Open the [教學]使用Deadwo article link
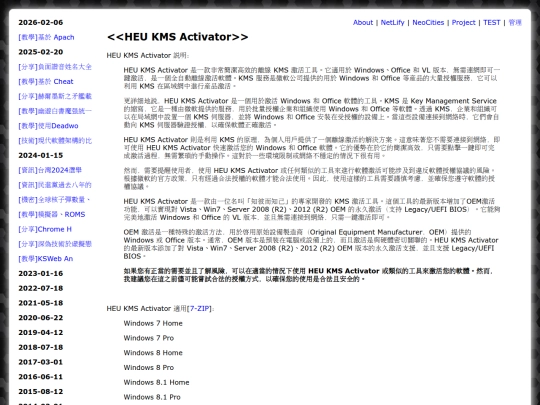Screen dimensions: 540x405 click(x=48, y=126)
